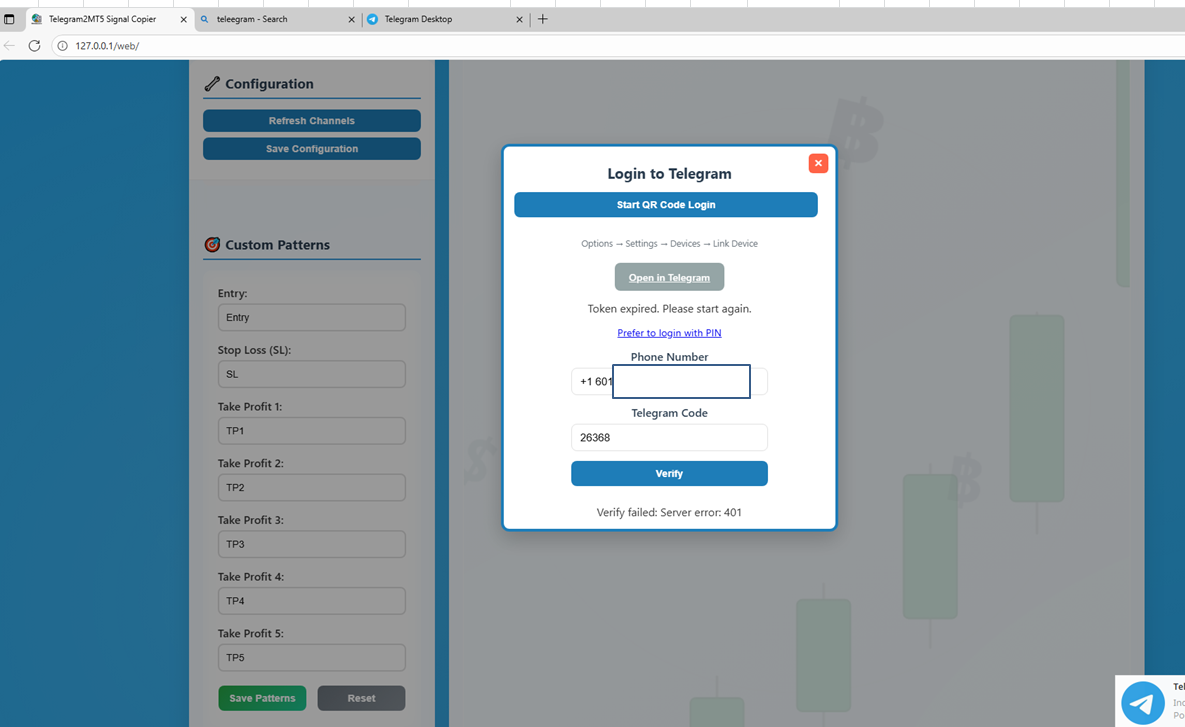Click the browser reload icon
This screenshot has height=727, width=1185.
click(x=34, y=46)
